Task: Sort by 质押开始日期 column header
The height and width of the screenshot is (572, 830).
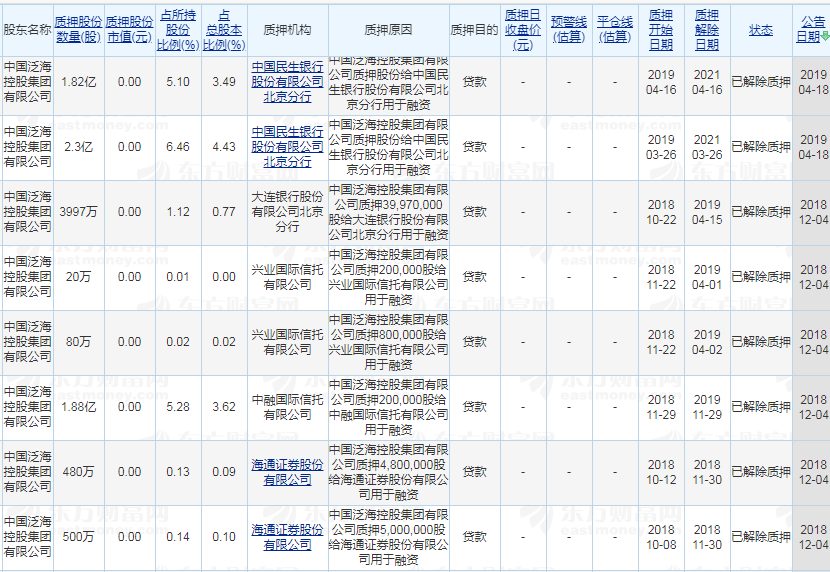Action: (x=660, y=29)
